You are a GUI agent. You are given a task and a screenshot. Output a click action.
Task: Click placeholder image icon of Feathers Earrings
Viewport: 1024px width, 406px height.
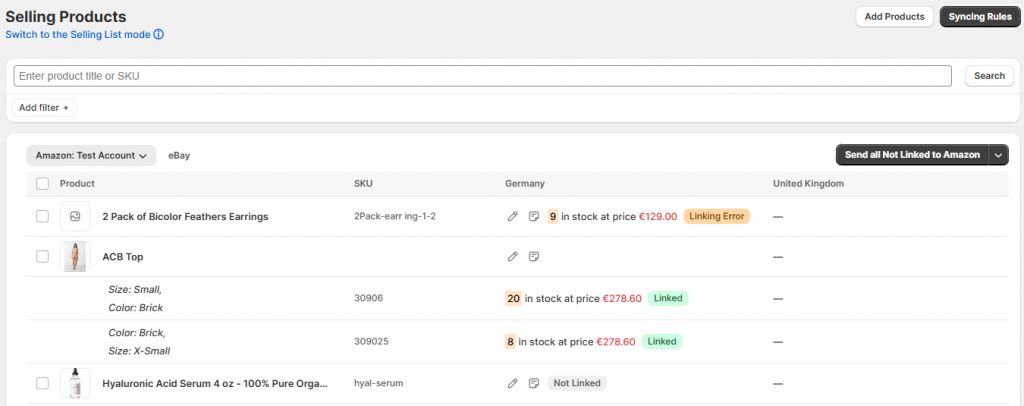(x=74, y=216)
